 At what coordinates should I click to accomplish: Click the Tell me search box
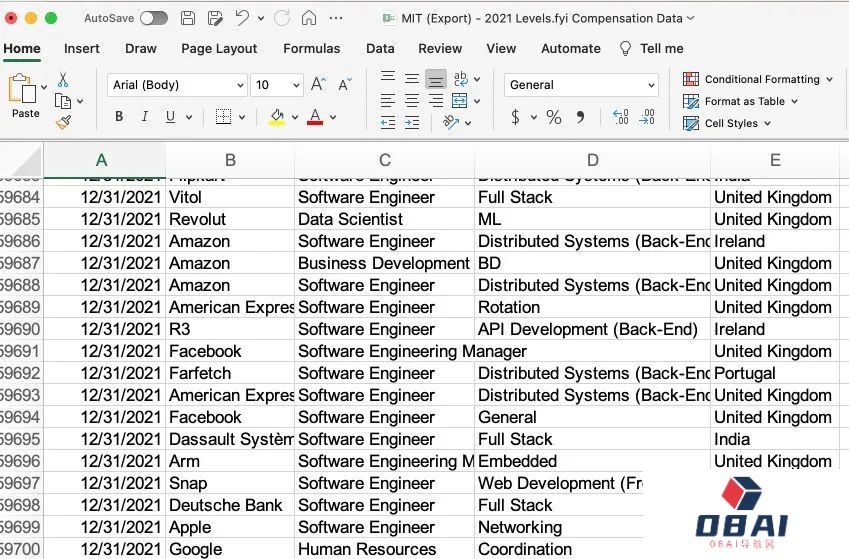click(x=651, y=49)
